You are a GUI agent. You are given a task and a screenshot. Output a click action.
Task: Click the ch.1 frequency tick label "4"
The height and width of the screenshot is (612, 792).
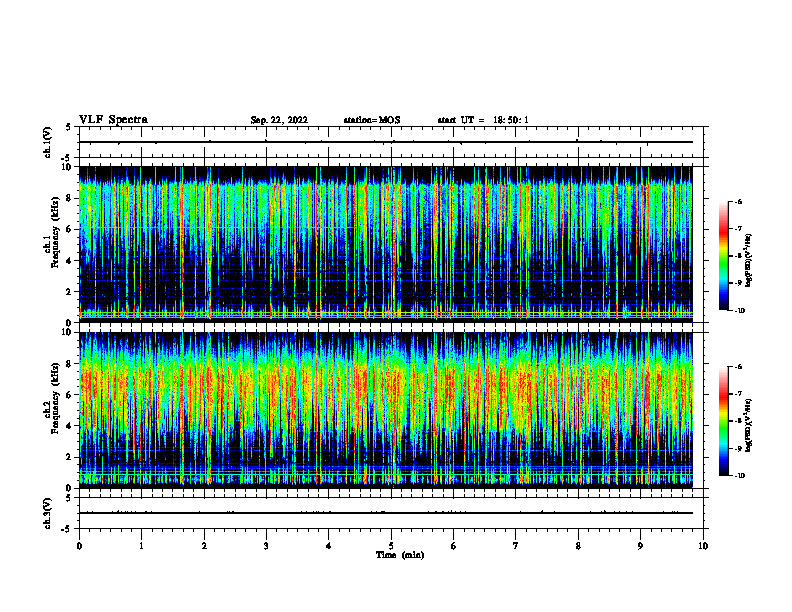click(70, 261)
